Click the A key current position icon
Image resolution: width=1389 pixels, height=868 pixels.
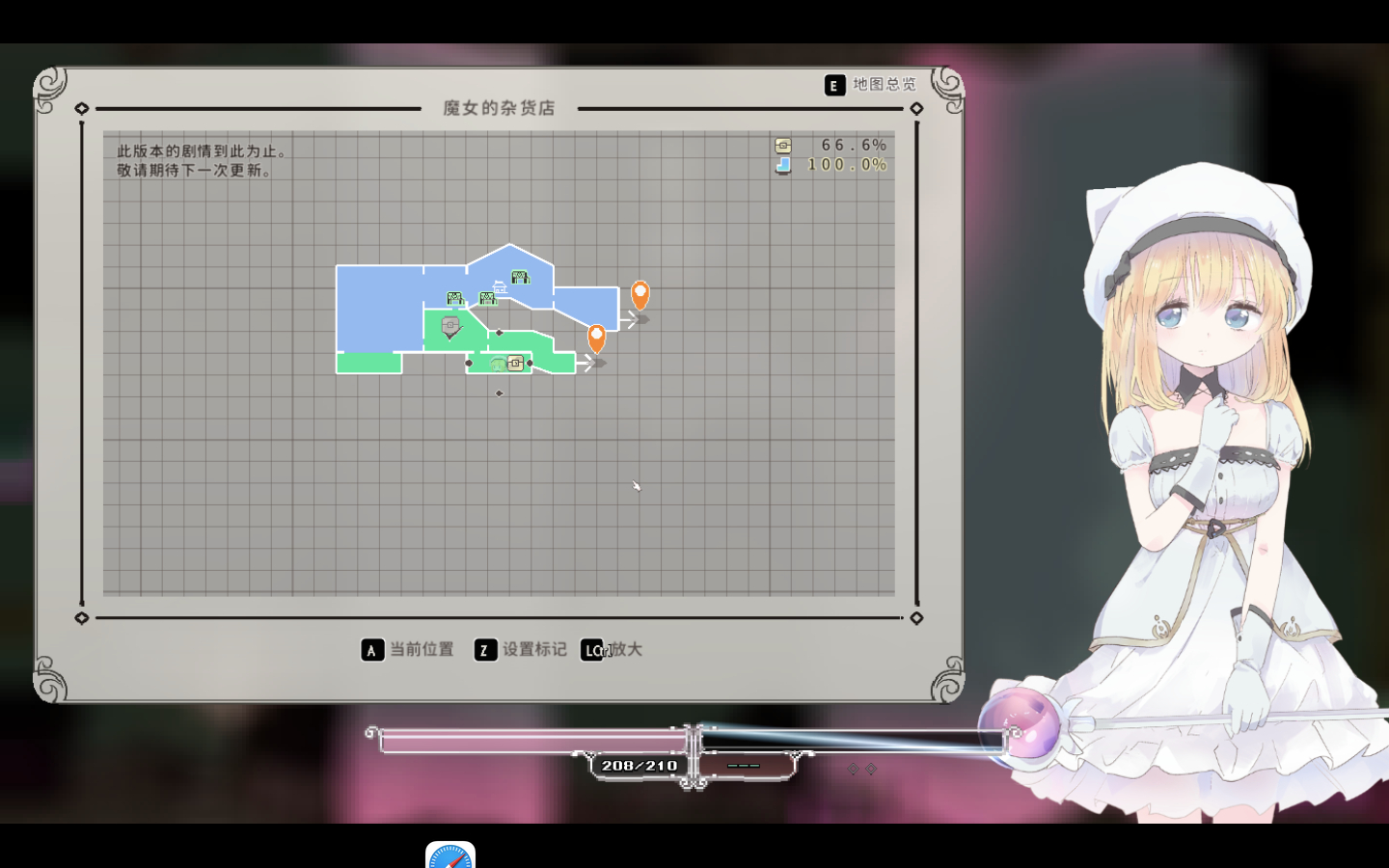point(372,650)
